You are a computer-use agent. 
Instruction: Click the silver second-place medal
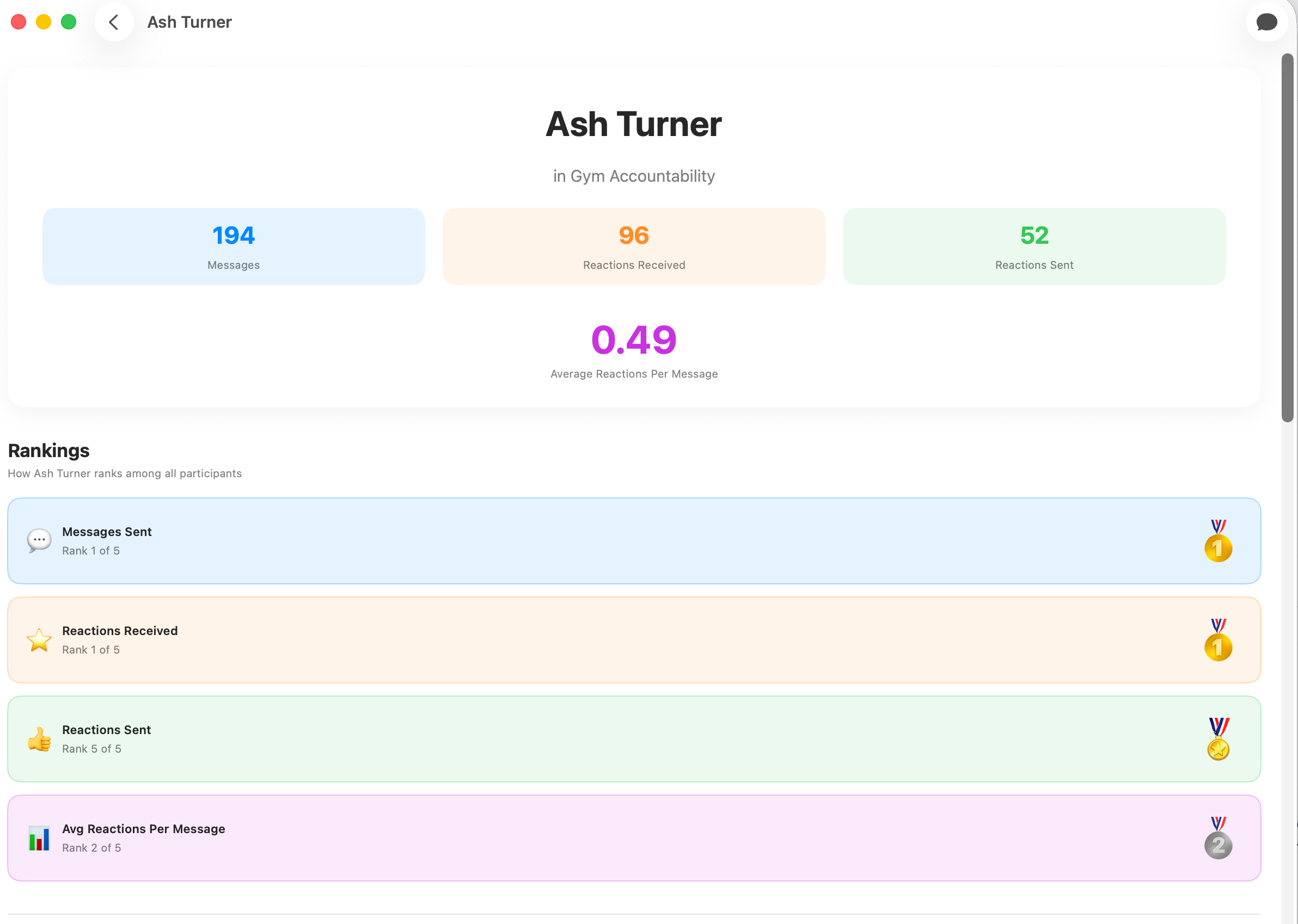1218,838
